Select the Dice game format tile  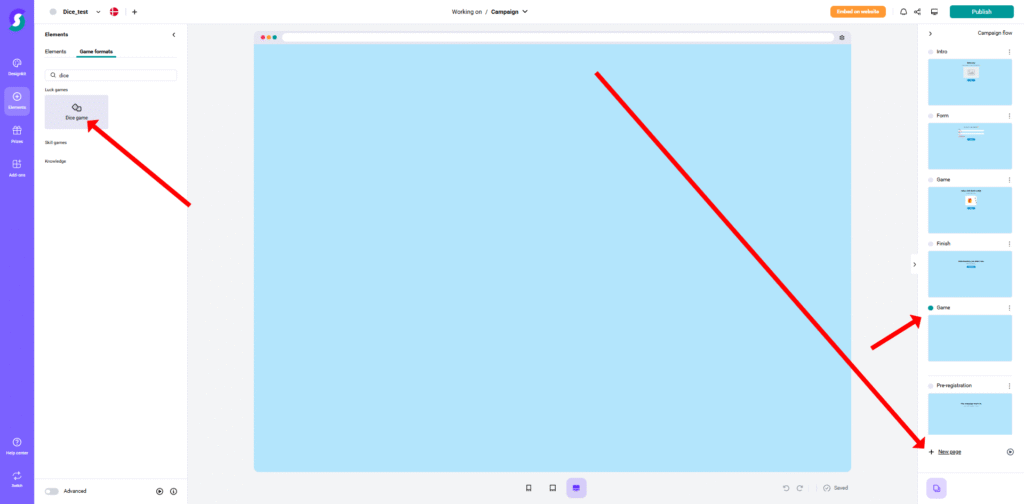coord(76,111)
